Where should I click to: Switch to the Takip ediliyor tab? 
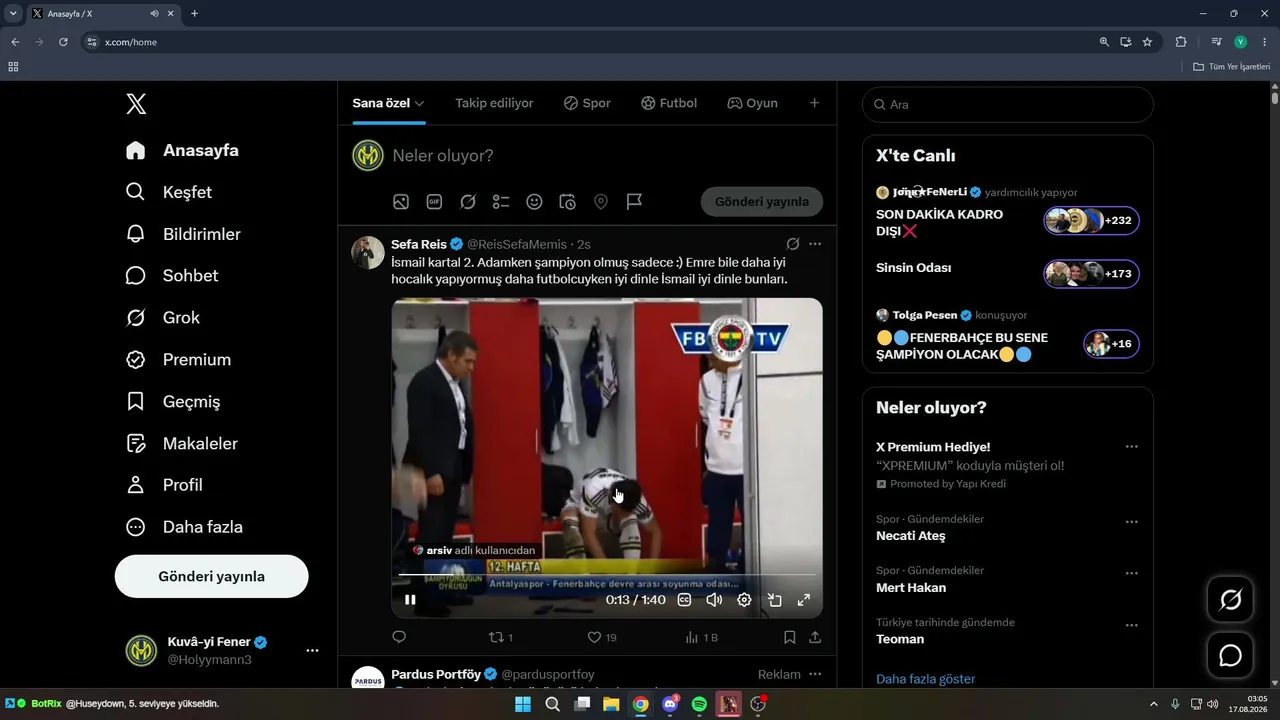(494, 103)
